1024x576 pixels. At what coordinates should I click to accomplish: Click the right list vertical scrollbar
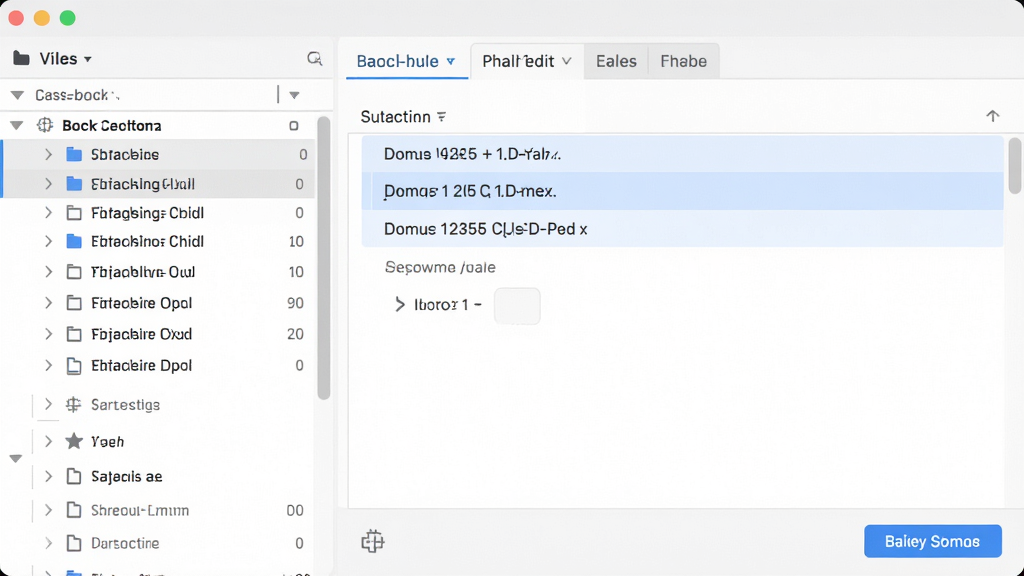coord(1014,165)
